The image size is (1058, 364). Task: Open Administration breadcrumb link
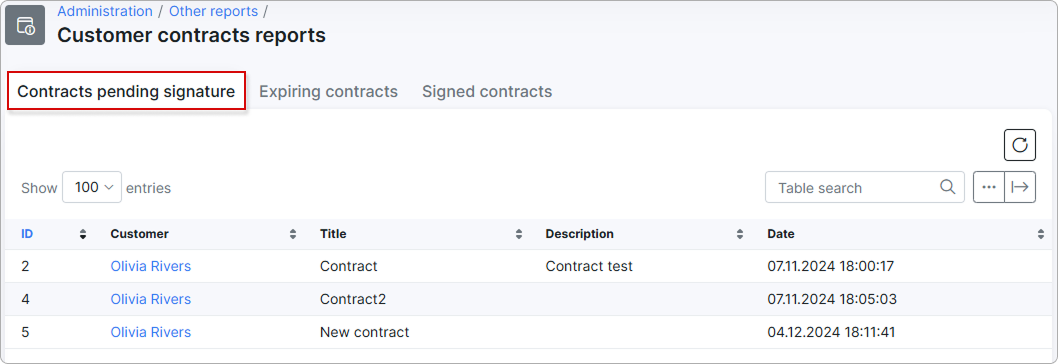[x=105, y=11]
